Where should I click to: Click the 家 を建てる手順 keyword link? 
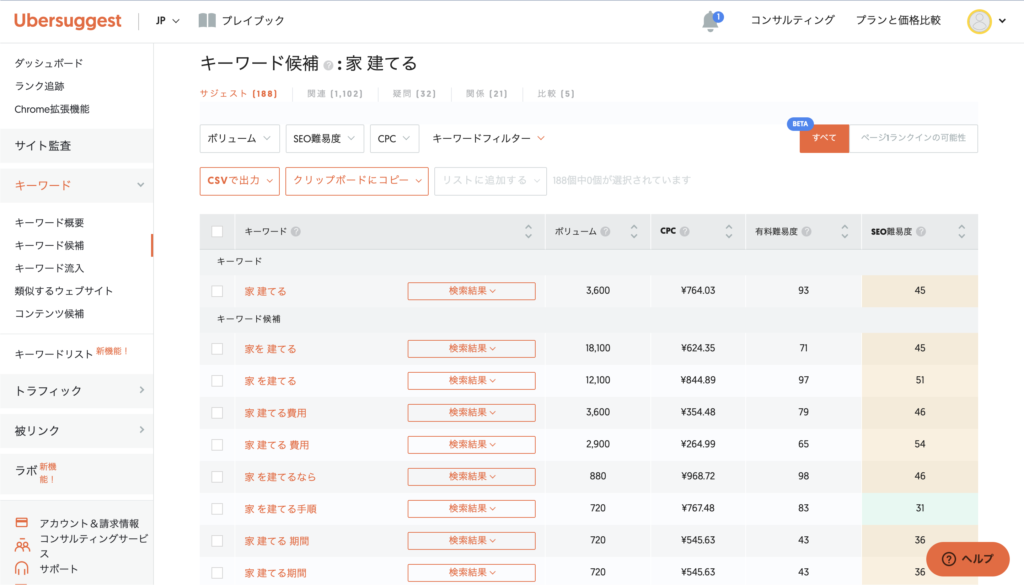pyautogui.click(x=280, y=509)
